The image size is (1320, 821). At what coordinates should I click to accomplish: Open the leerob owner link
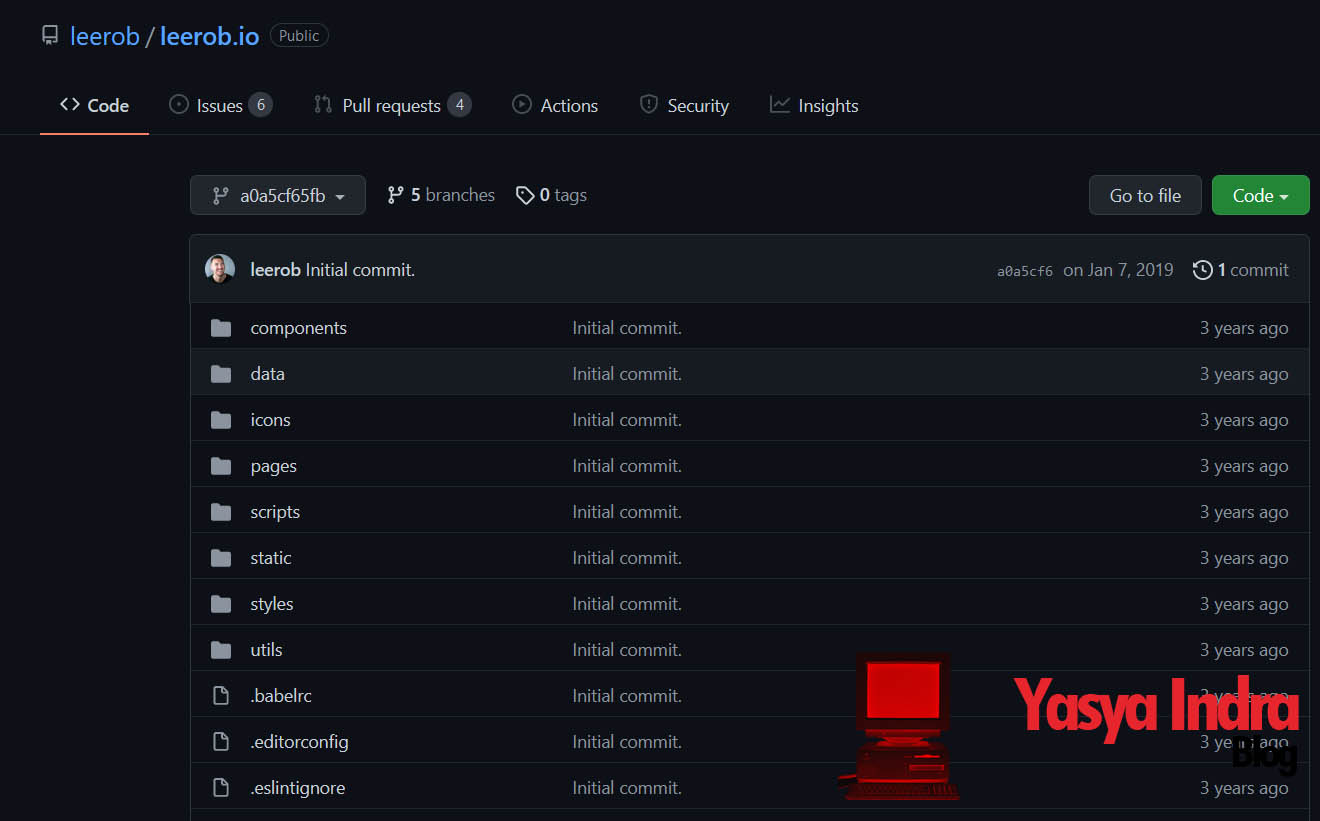(104, 37)
